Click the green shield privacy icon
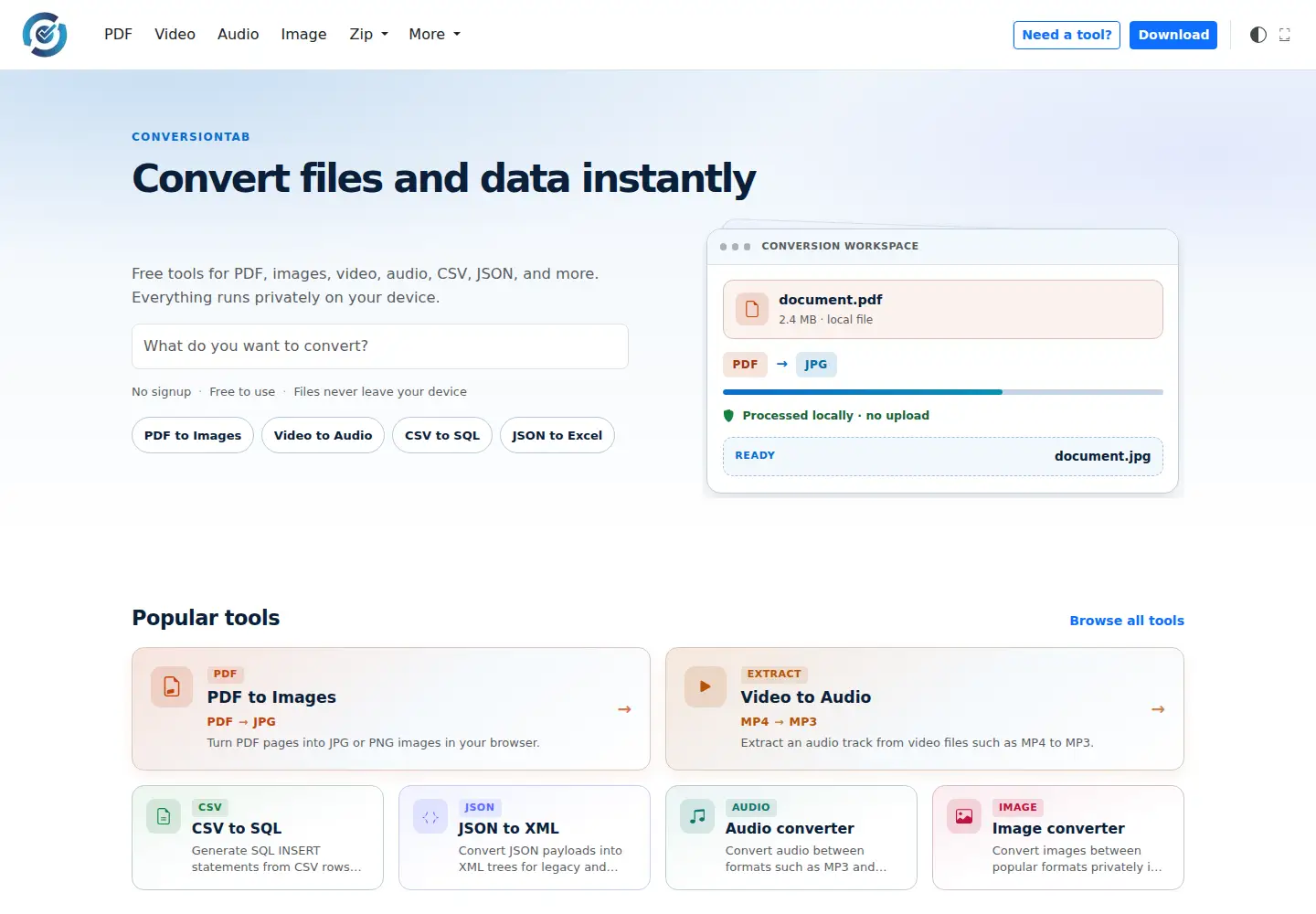The image size is (1316, 914). pos(728,416)
